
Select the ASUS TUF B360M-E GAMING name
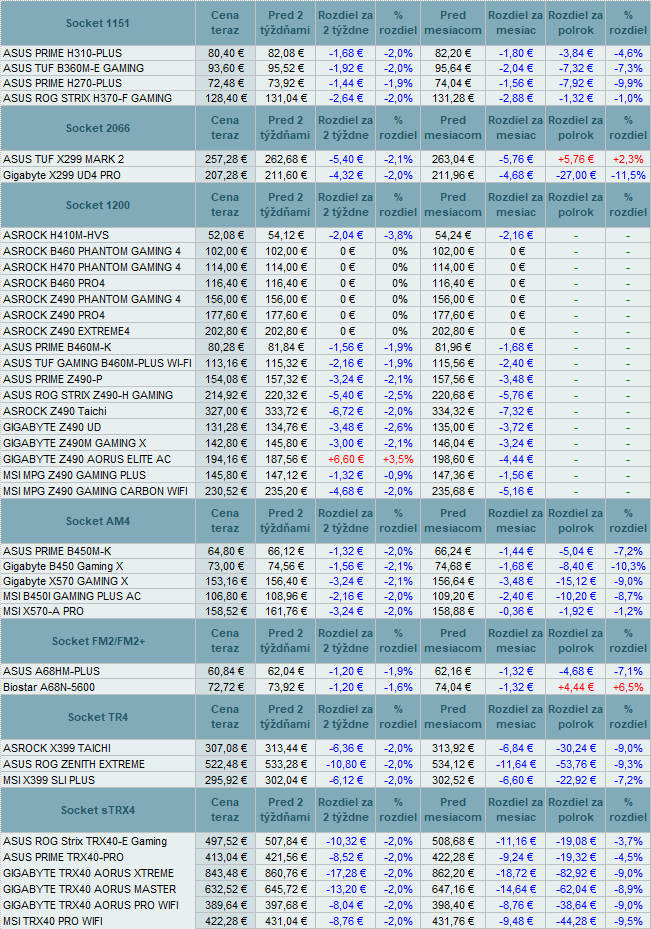tap(73, 68)
